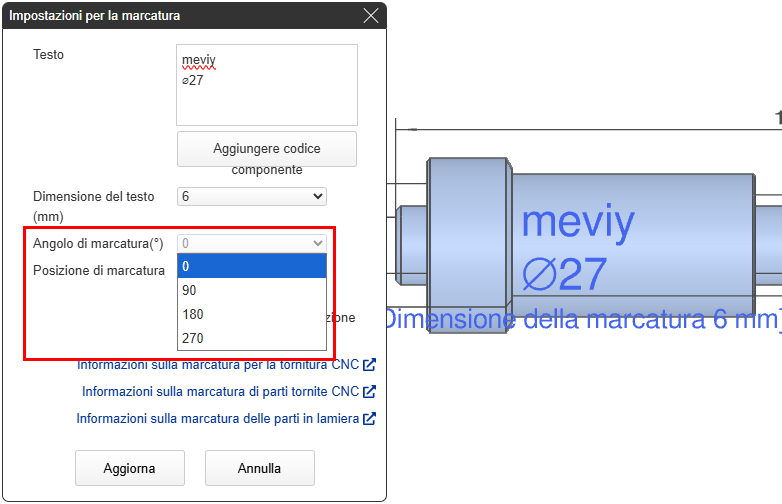782x504 pixels.
Task: Select 0 in the angle list
Action: (x=251, y=266)
